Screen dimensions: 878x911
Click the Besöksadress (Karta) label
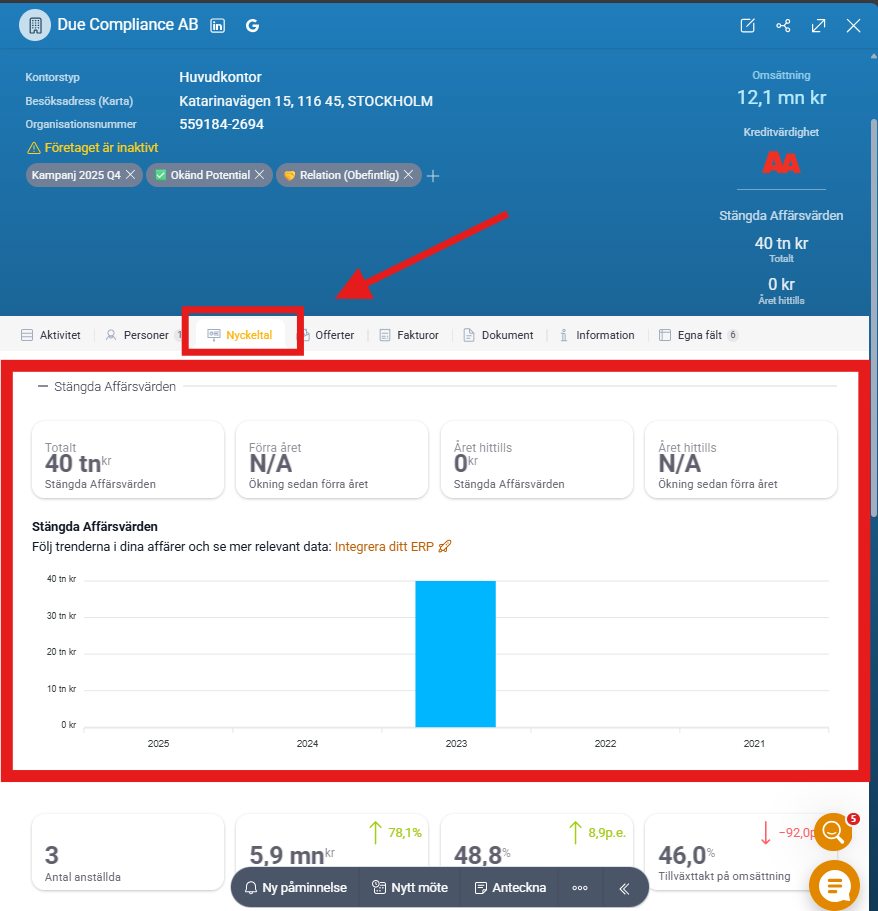tap(79, 101)
